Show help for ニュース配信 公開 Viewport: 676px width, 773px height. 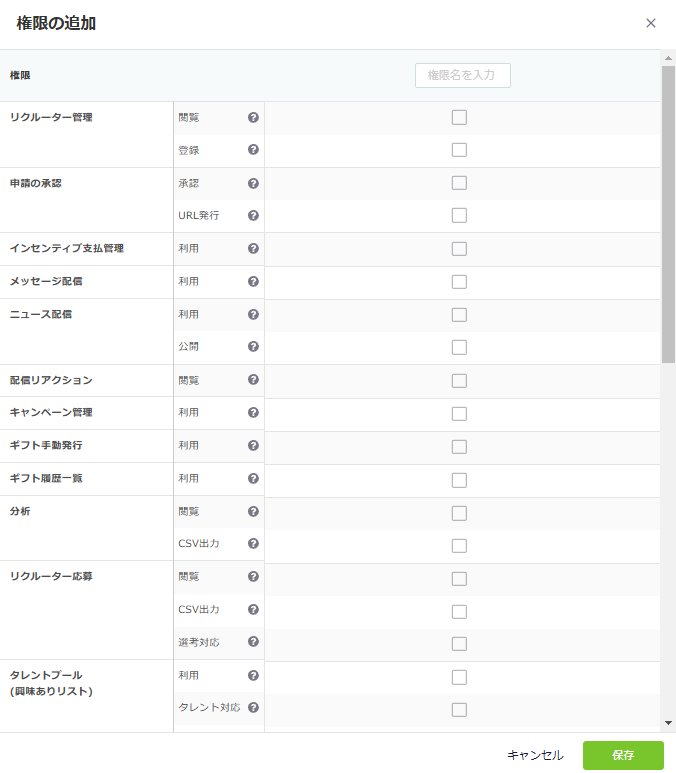(253, 346)
